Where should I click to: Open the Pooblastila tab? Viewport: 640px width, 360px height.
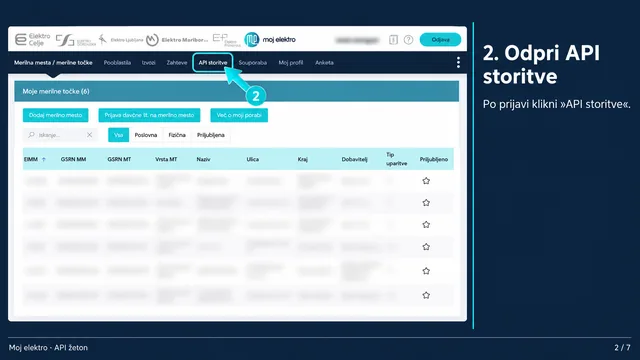(x=117, y=62)
